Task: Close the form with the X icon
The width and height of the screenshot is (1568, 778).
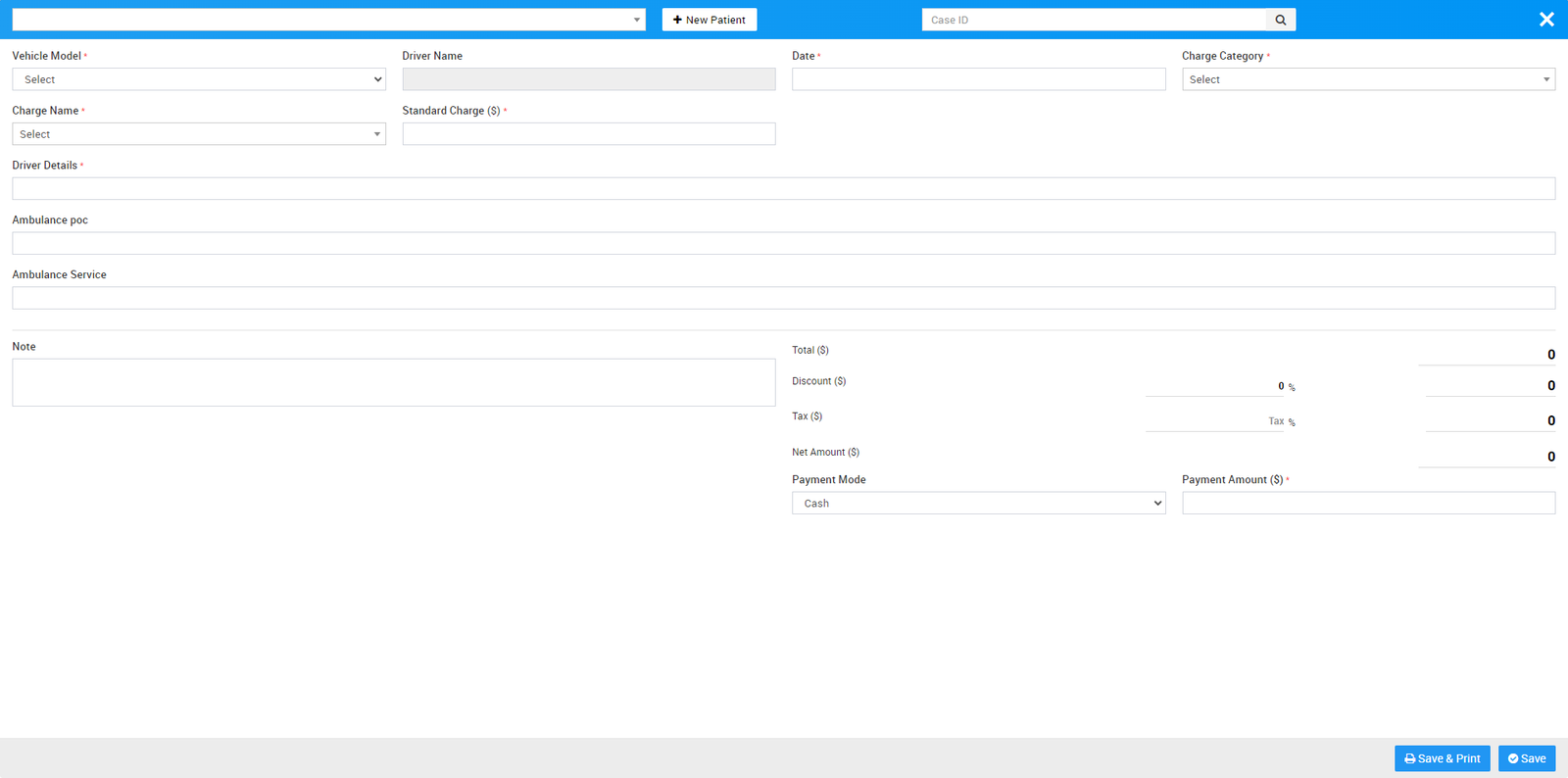Action: 1546,20
